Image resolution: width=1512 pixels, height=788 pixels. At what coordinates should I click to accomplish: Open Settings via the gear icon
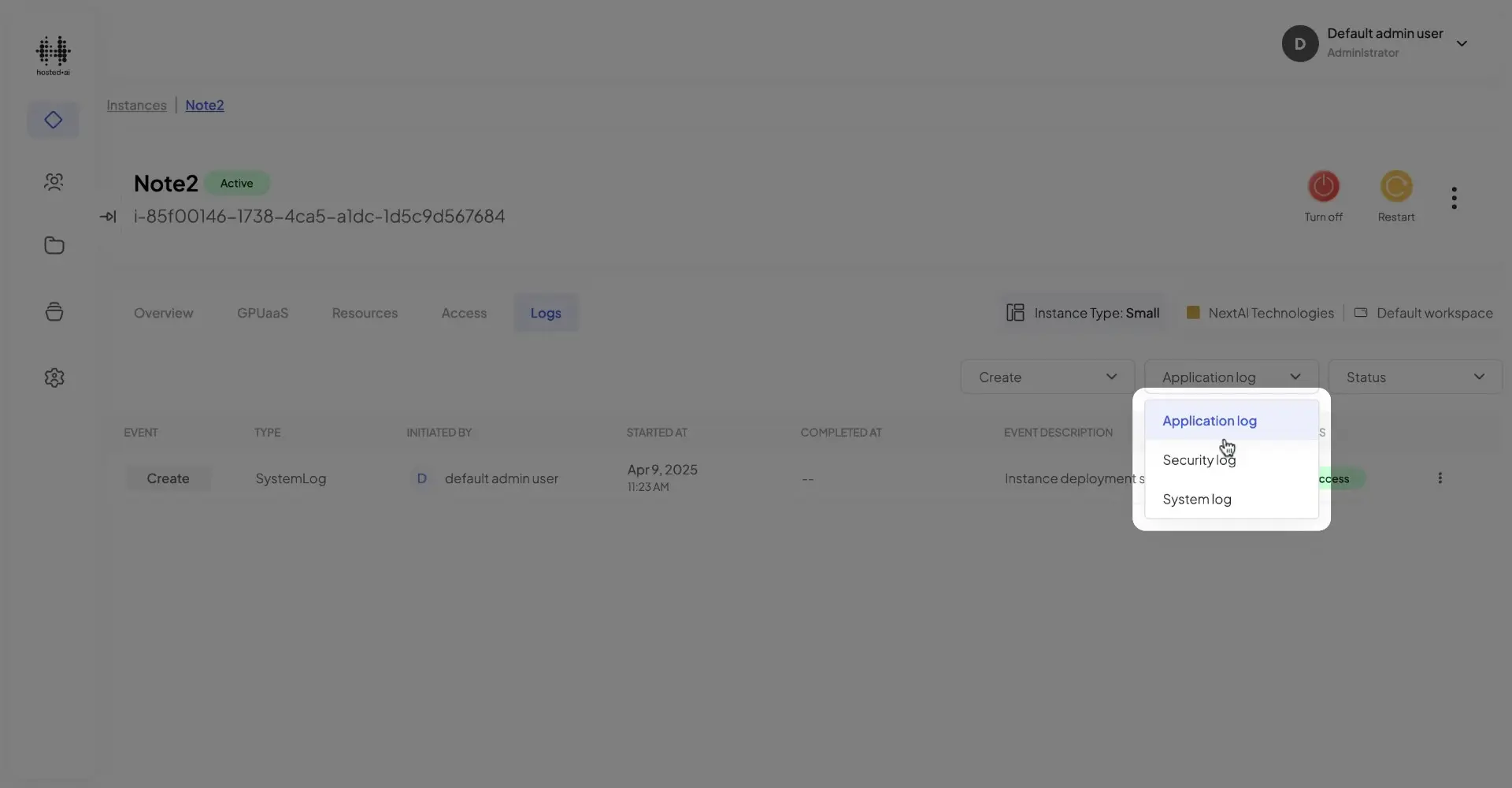pyautogui.click(x=54, y=377)
